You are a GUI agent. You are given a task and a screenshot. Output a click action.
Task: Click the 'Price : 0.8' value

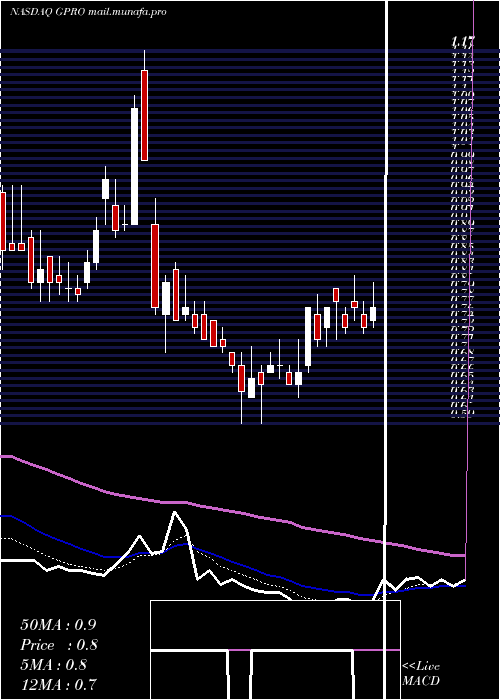coord(59,645)
